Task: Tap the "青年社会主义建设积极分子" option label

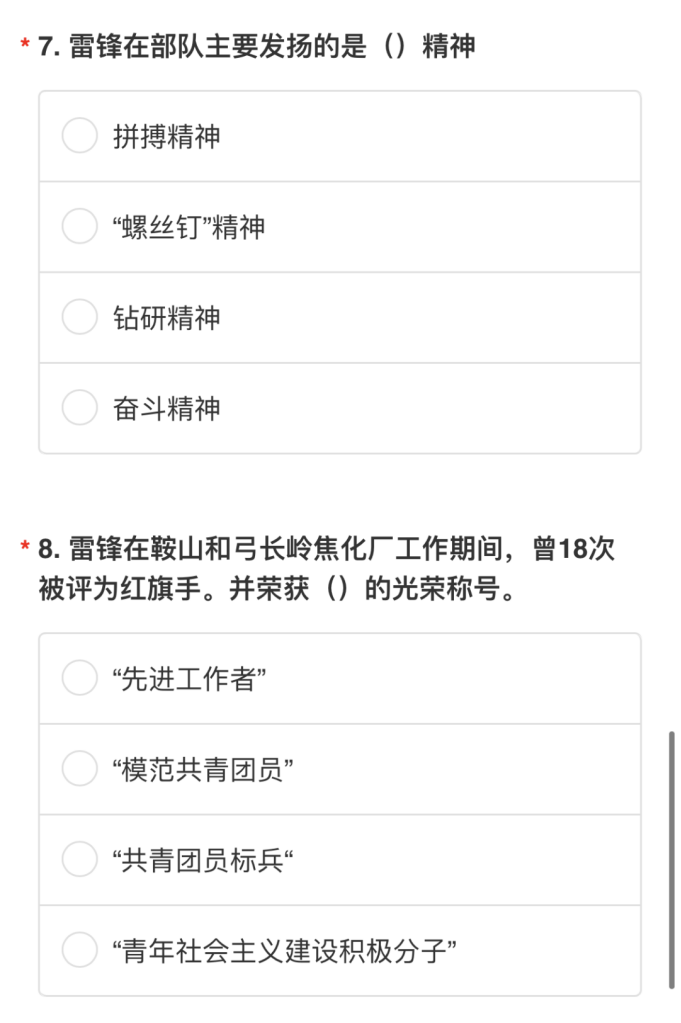Action: pyautogui.click(x=286, y=951)
